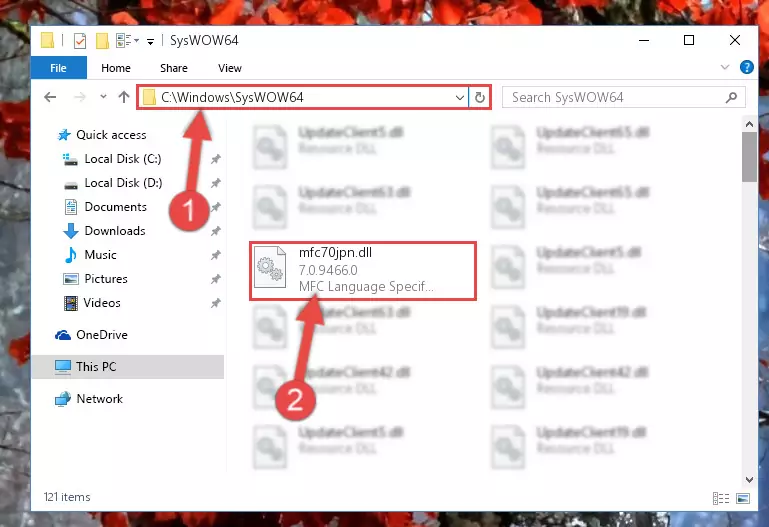Refresh the SysWOW64 folder
Screen dimensions: 769x527
click(x=480, y=98)
